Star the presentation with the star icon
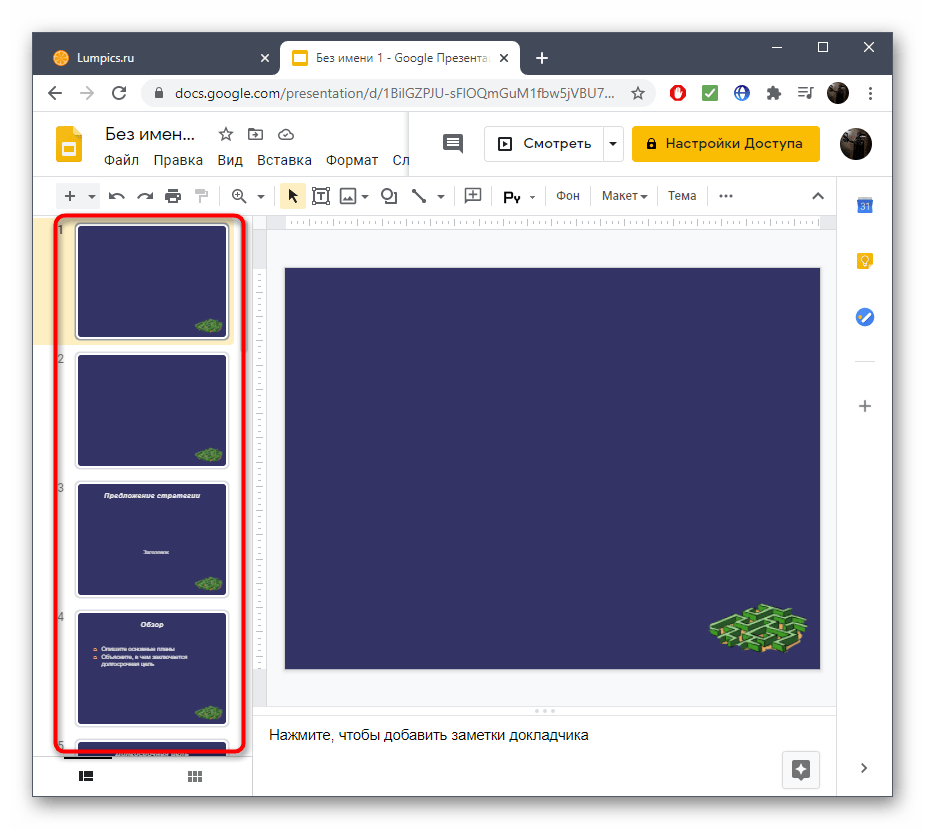925x829 pixels. (225, 135)
